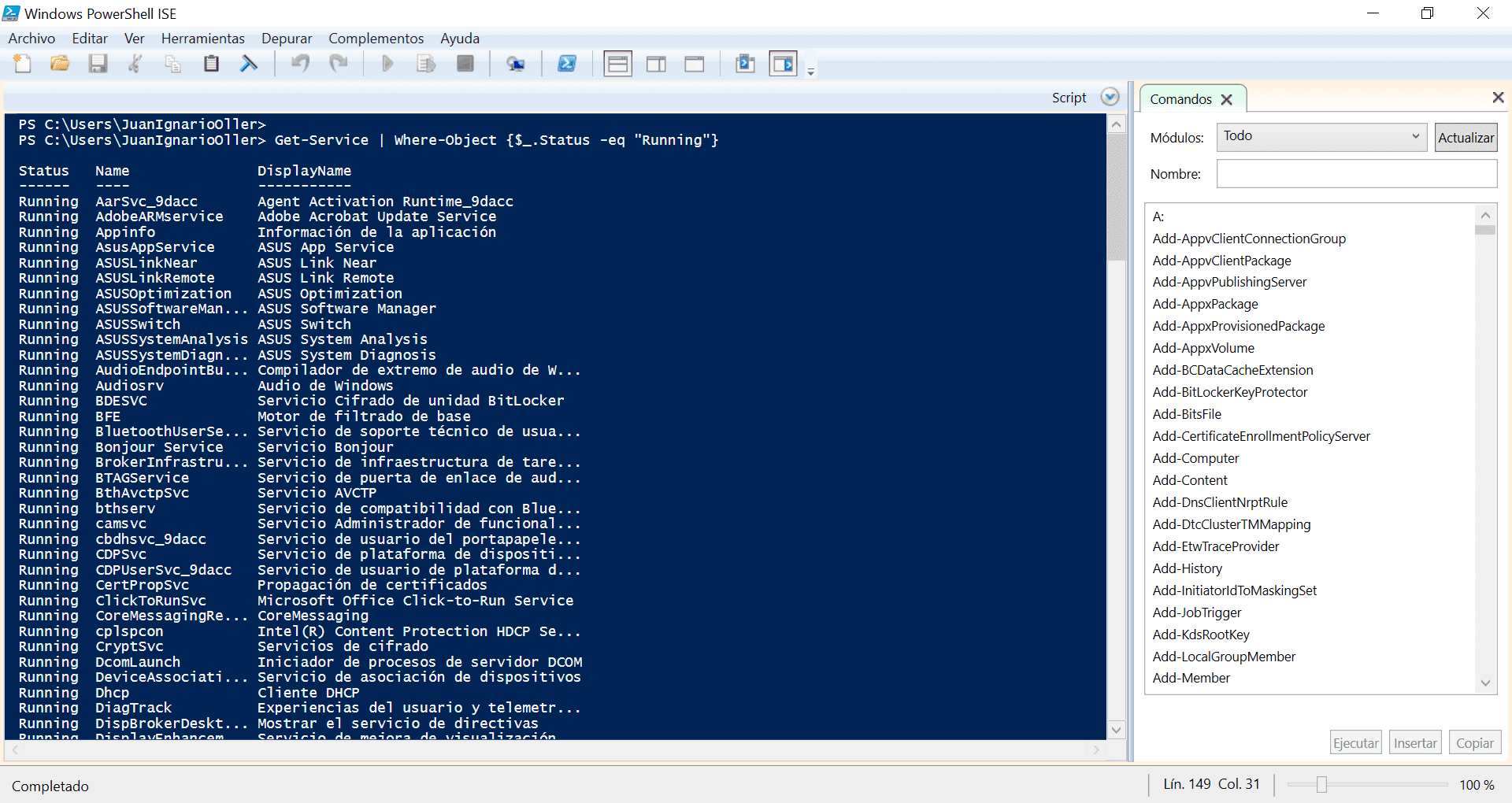Click console vertical scrollbar up arrow

pyautogui.click(x=1117, y=124)
